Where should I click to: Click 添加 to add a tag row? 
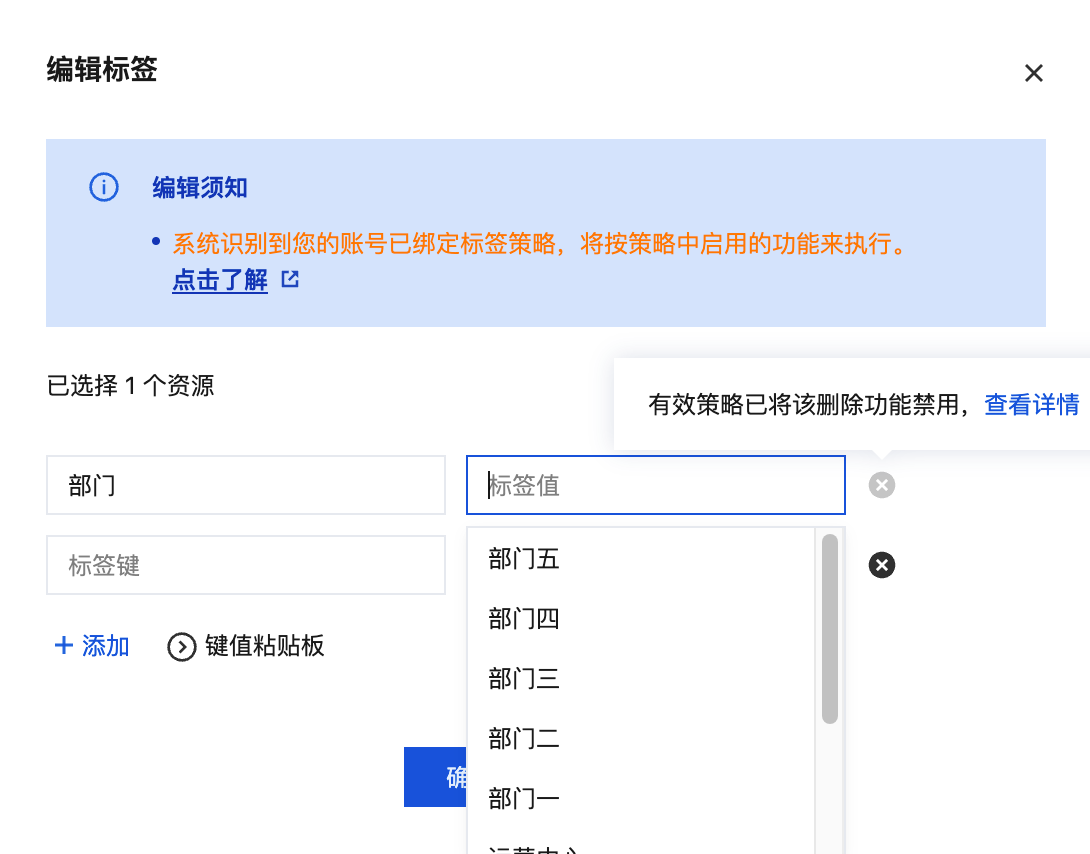pos(105,646)
